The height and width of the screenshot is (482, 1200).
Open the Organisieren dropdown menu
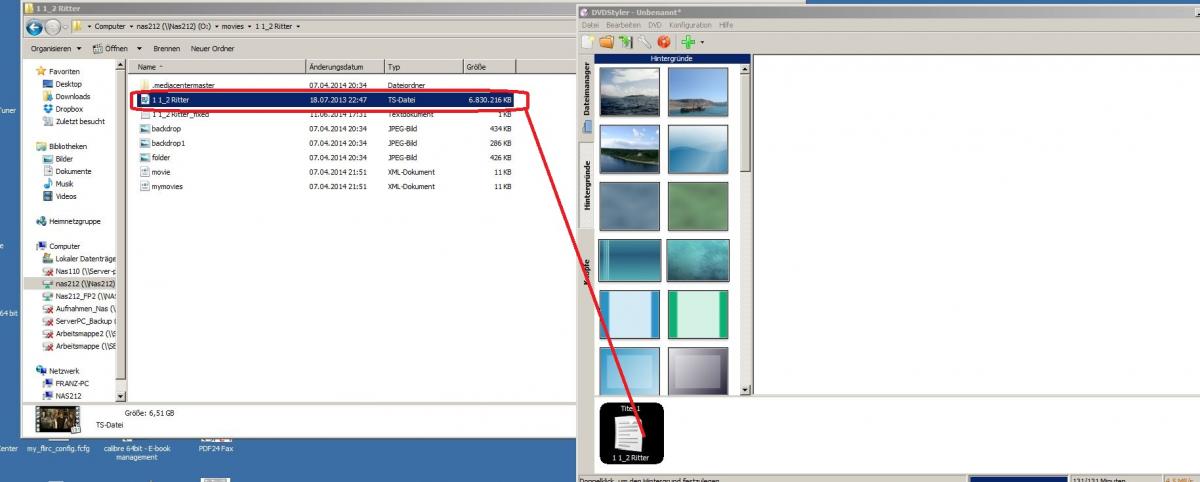tap(56, 48)
